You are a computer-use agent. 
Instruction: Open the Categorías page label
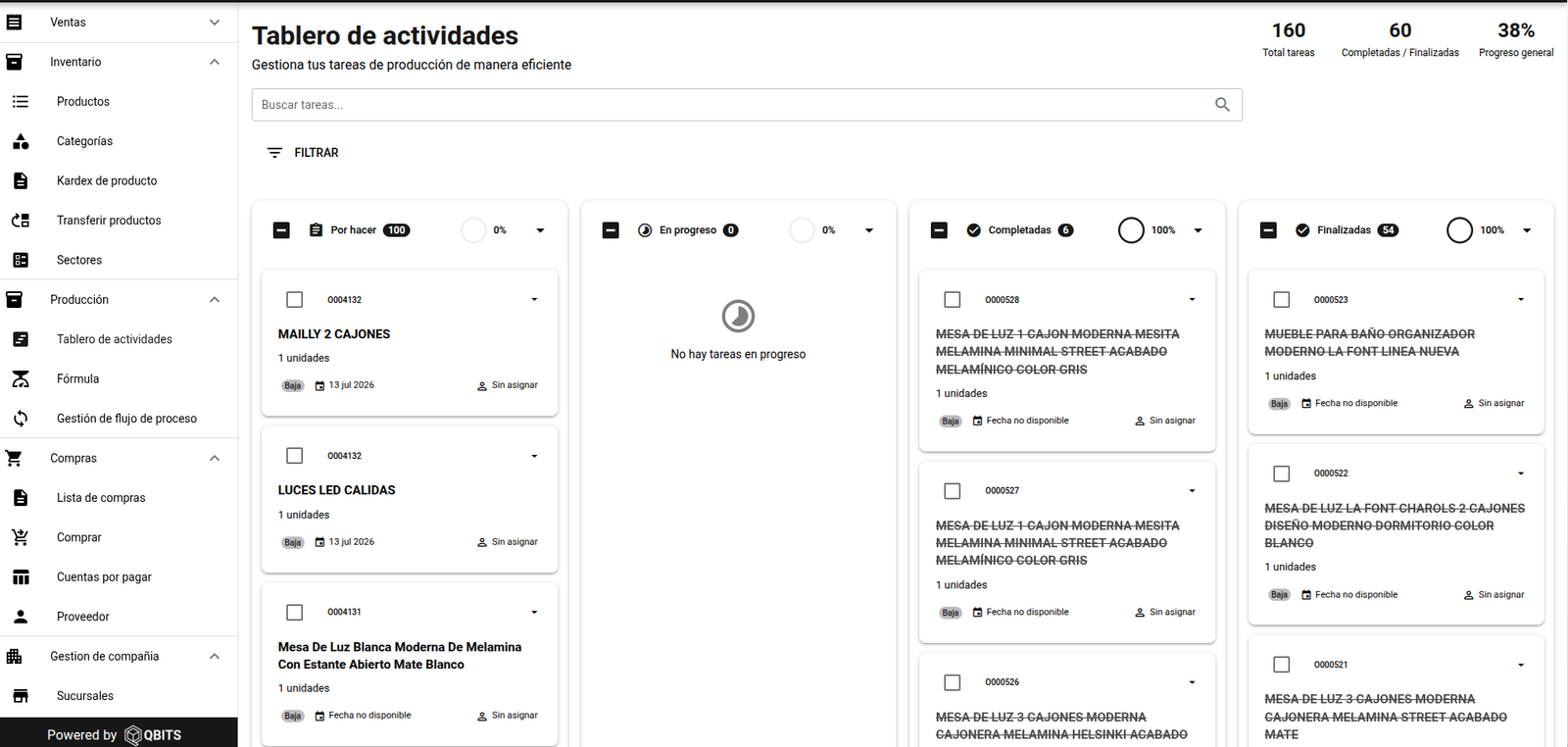(x=84, y=141)
